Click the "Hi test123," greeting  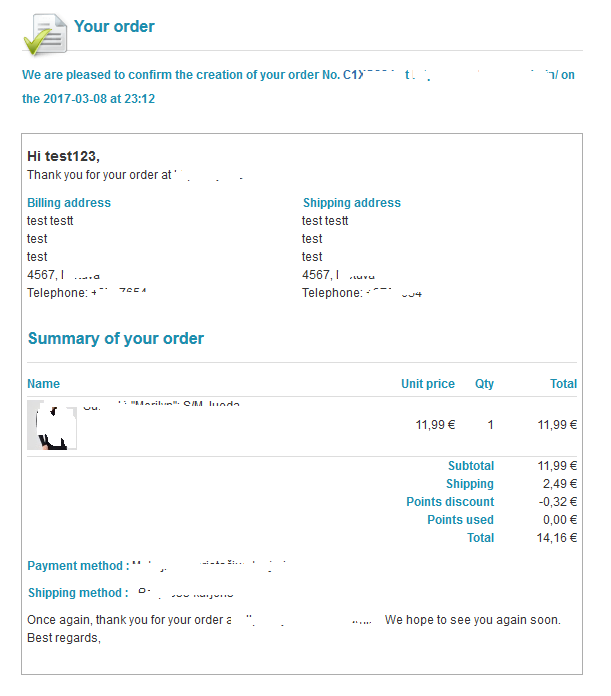pyautogui.click(x=63, y=156)
